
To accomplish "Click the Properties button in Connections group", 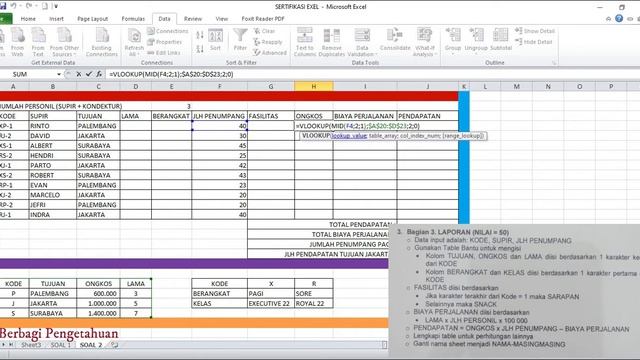I will (x=165, y=42).
